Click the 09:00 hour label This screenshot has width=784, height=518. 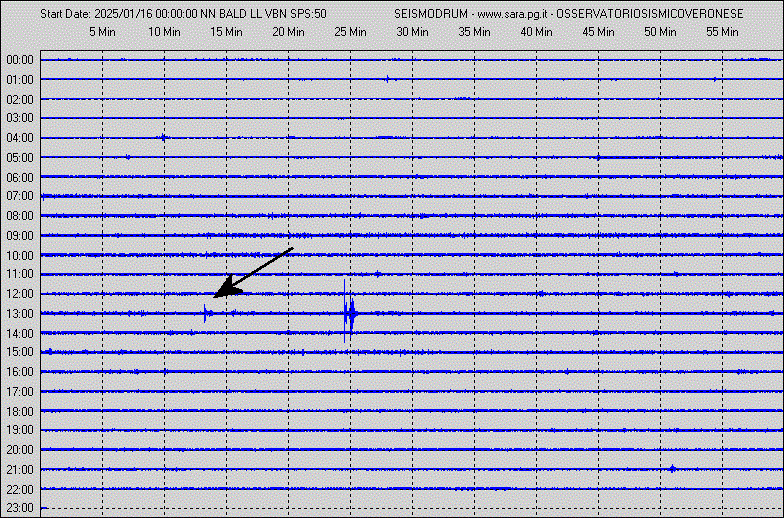click(x=20, y=236)
